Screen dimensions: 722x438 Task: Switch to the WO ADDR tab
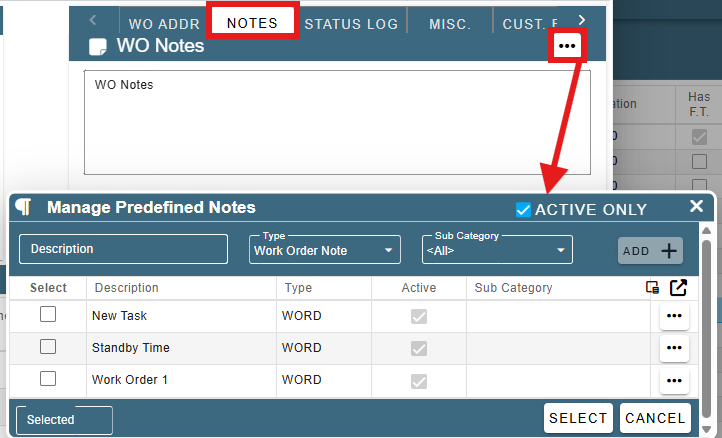(164, 23)
